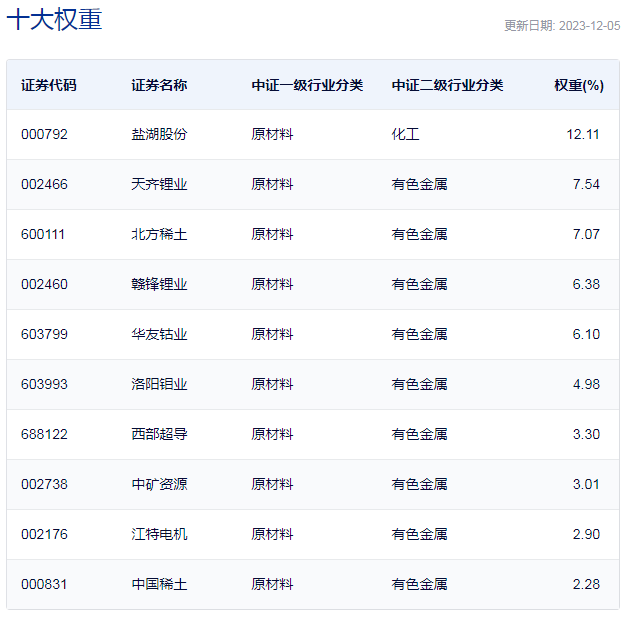
Task: Select stock code 603799
Action: pyautogui.click(x=44, y=334)
